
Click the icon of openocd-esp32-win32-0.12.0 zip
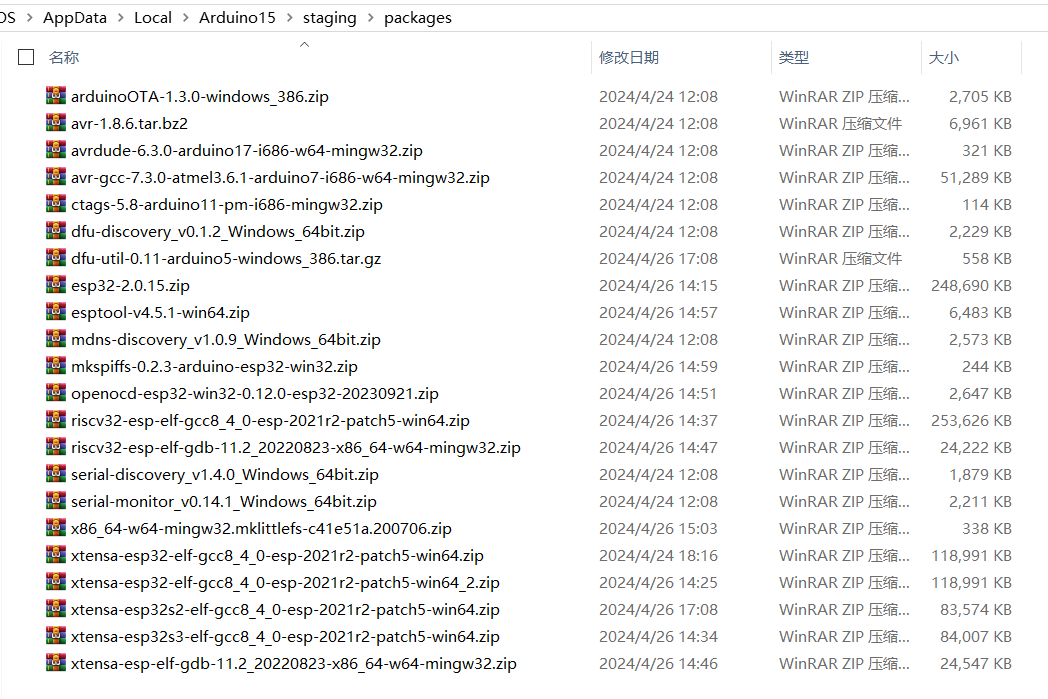click(56, 392)
